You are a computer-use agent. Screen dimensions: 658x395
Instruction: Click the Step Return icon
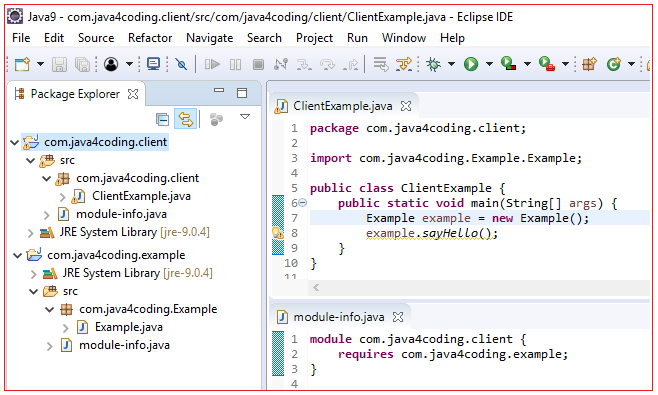[350, 64]
